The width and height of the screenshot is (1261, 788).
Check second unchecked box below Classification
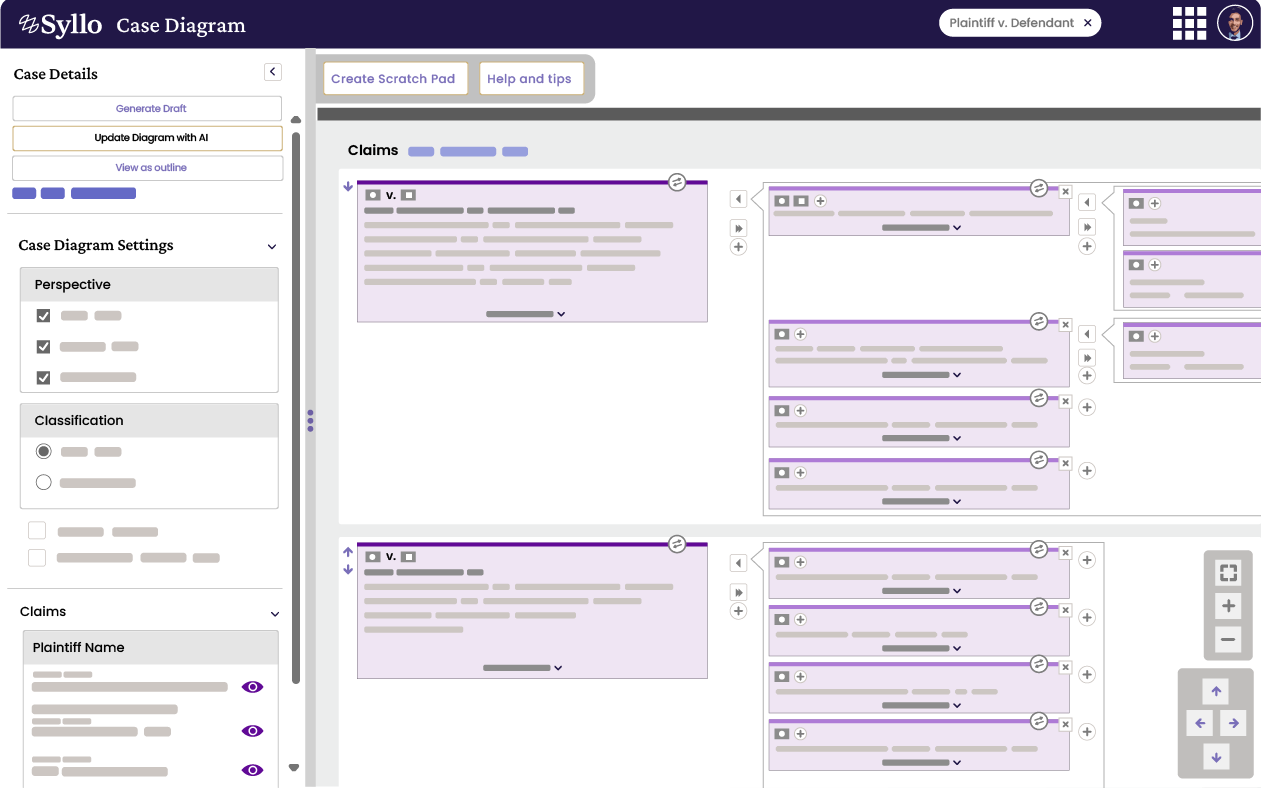(37, 558)
